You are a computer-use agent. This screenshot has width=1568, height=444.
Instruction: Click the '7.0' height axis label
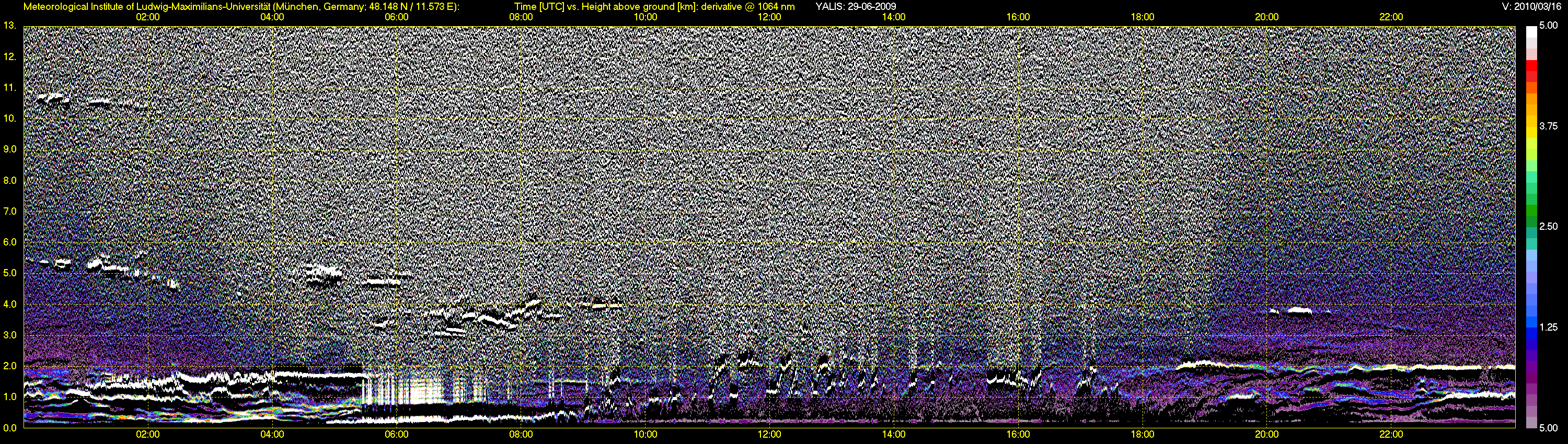pos(9,211)
